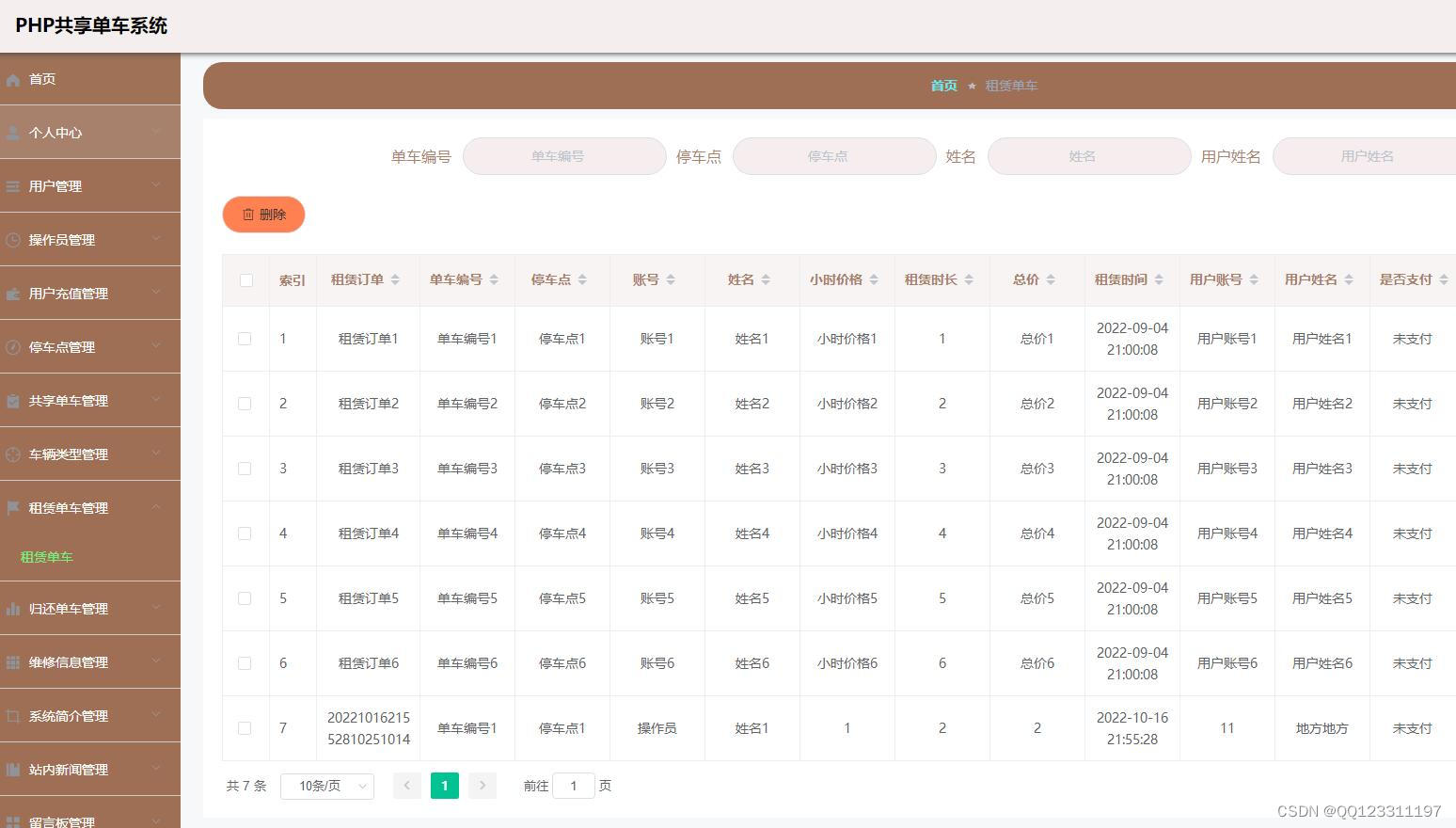
Task: Check the row for 租赁订单4
Action: (x=245, y=533)
